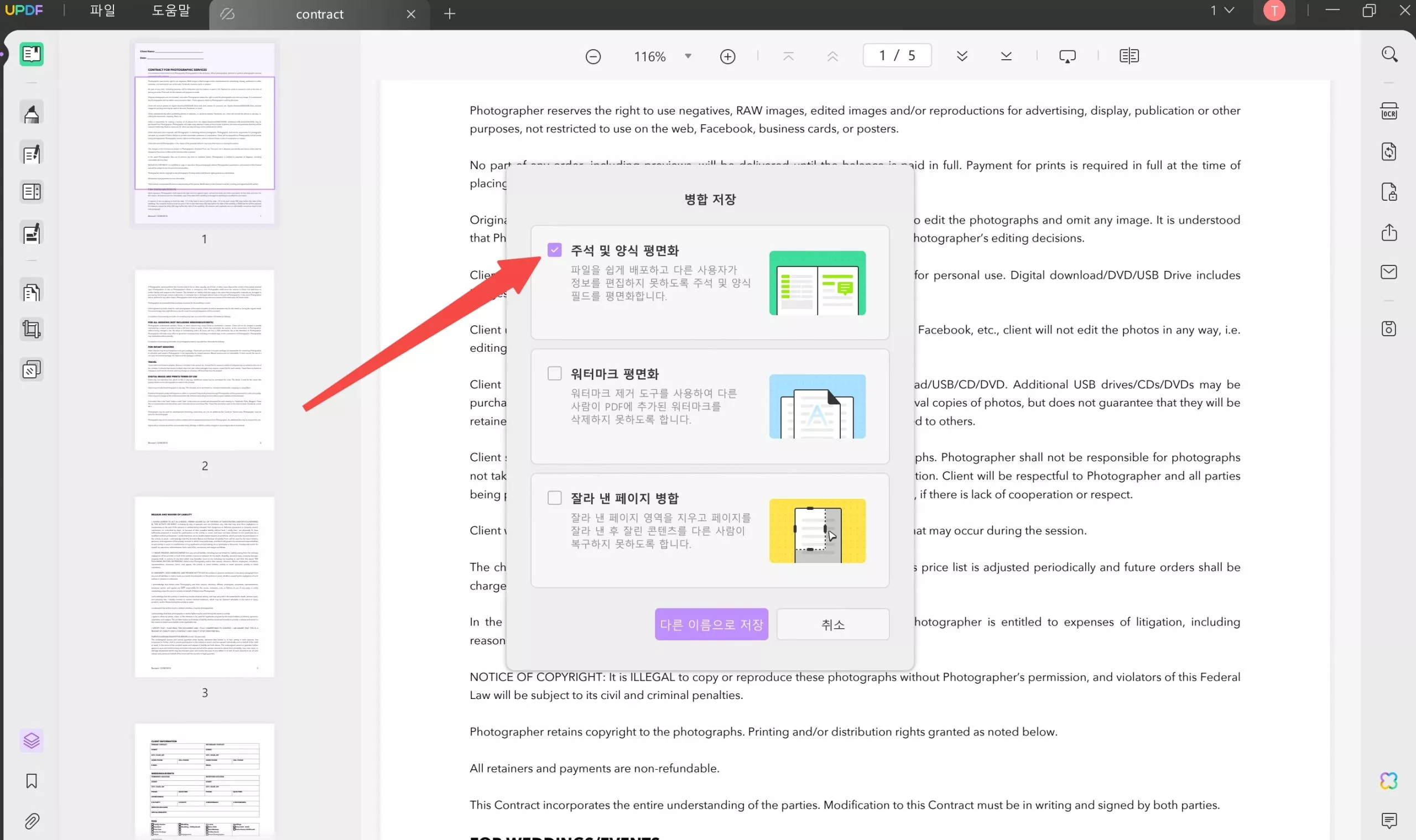Open the Reader mode icon in left sidebar

(x=32, y=54)
